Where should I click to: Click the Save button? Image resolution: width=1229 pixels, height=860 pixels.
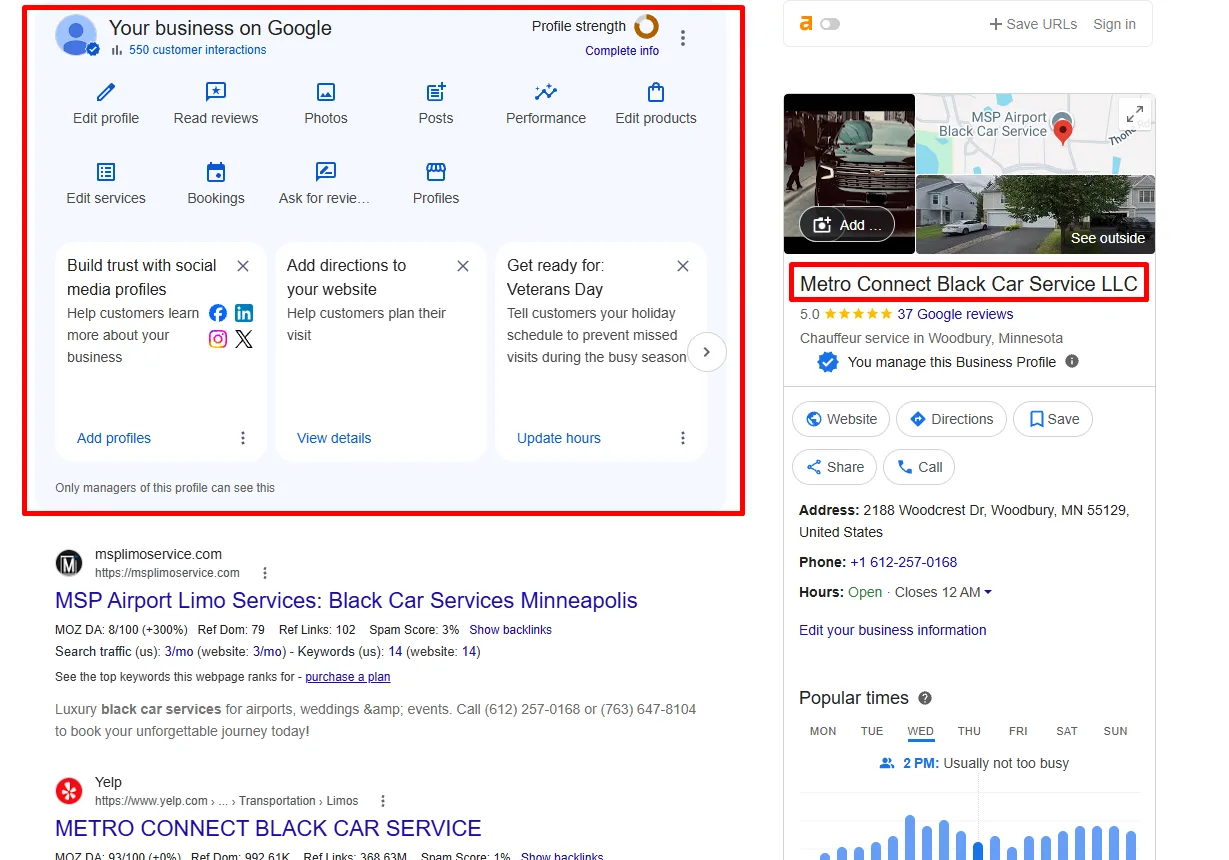[x=1053, y=419]
